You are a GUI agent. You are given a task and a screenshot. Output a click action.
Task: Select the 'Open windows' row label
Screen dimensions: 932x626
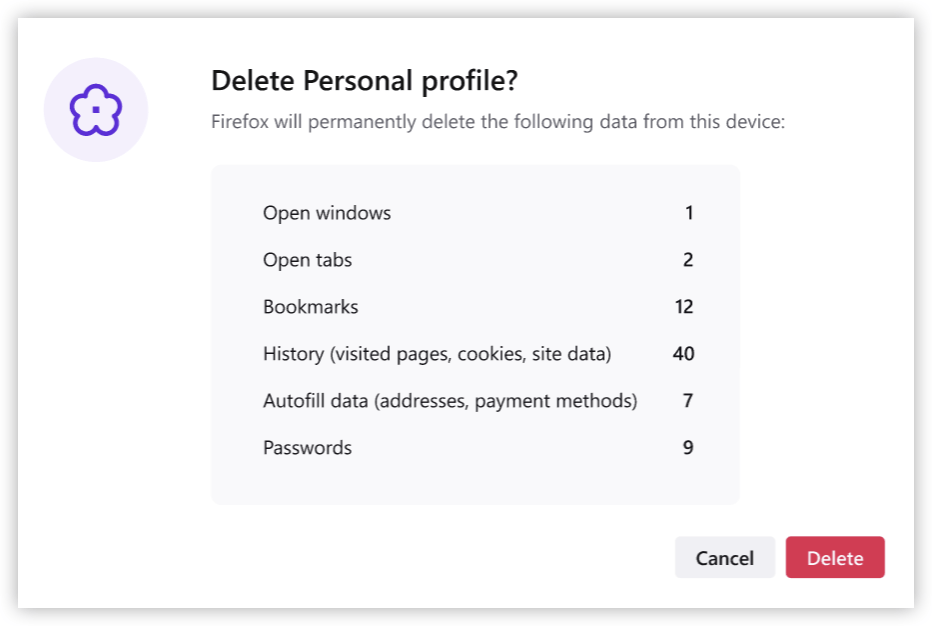327,213
